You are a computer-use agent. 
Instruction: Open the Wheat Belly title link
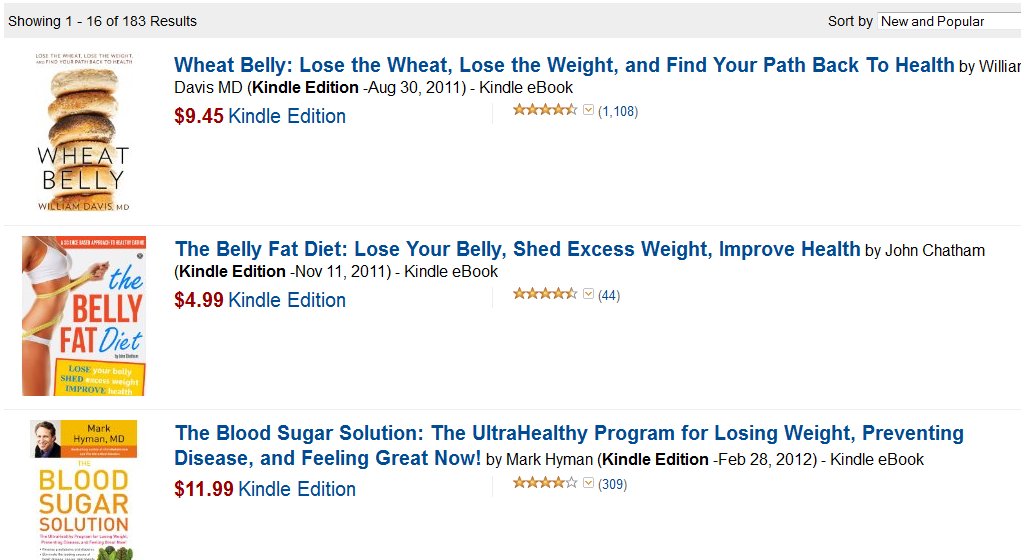point(564,65)
